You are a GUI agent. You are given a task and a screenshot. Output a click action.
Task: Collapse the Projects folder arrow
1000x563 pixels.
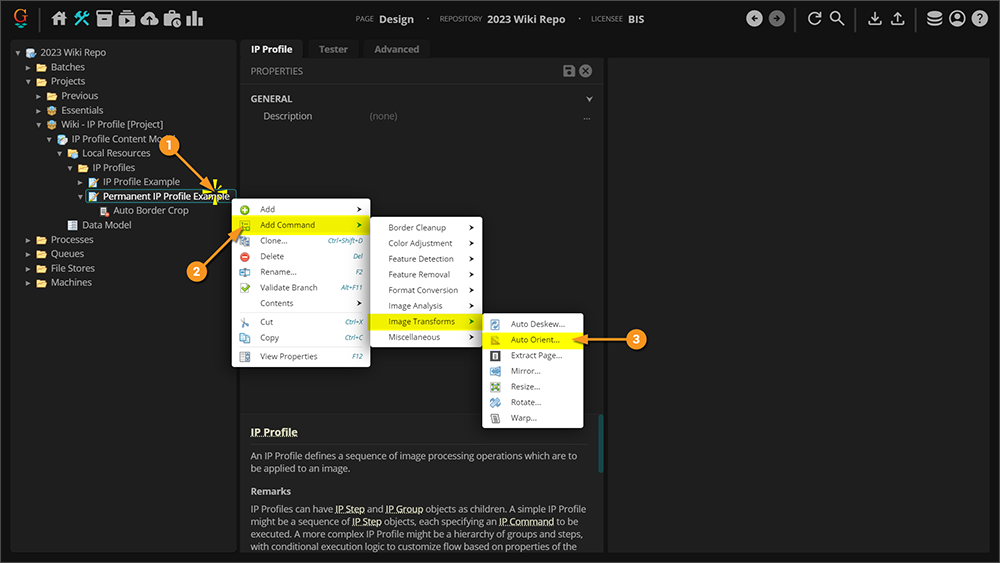(28, 82)
